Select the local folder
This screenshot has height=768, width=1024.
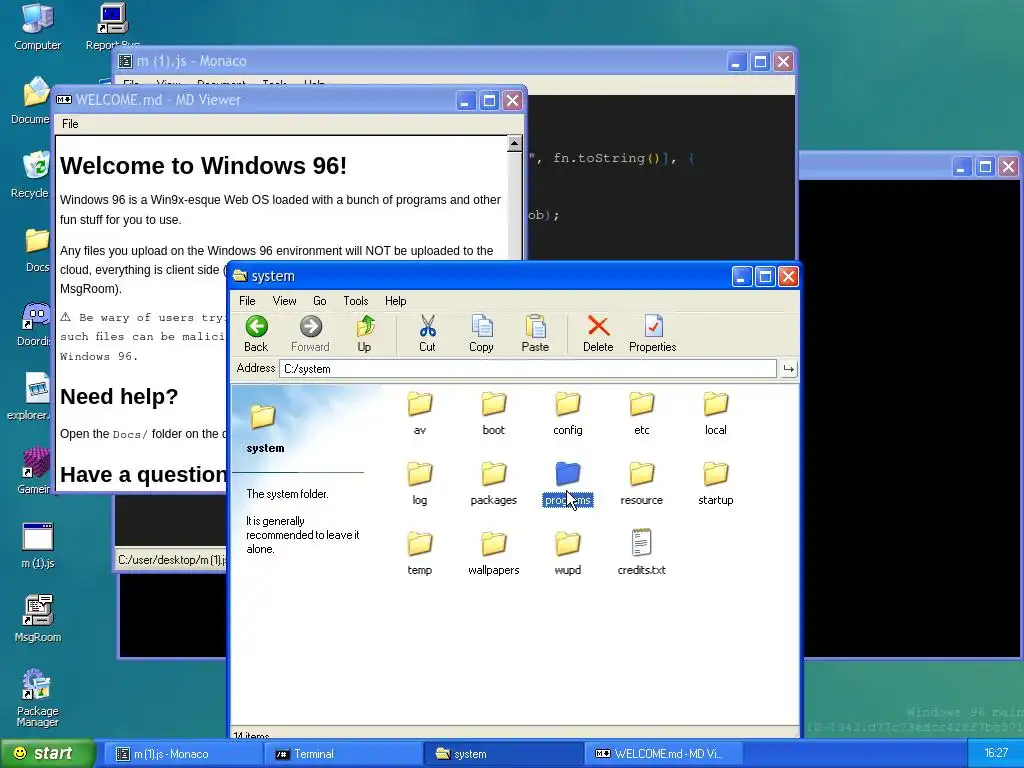pos(716,413)
